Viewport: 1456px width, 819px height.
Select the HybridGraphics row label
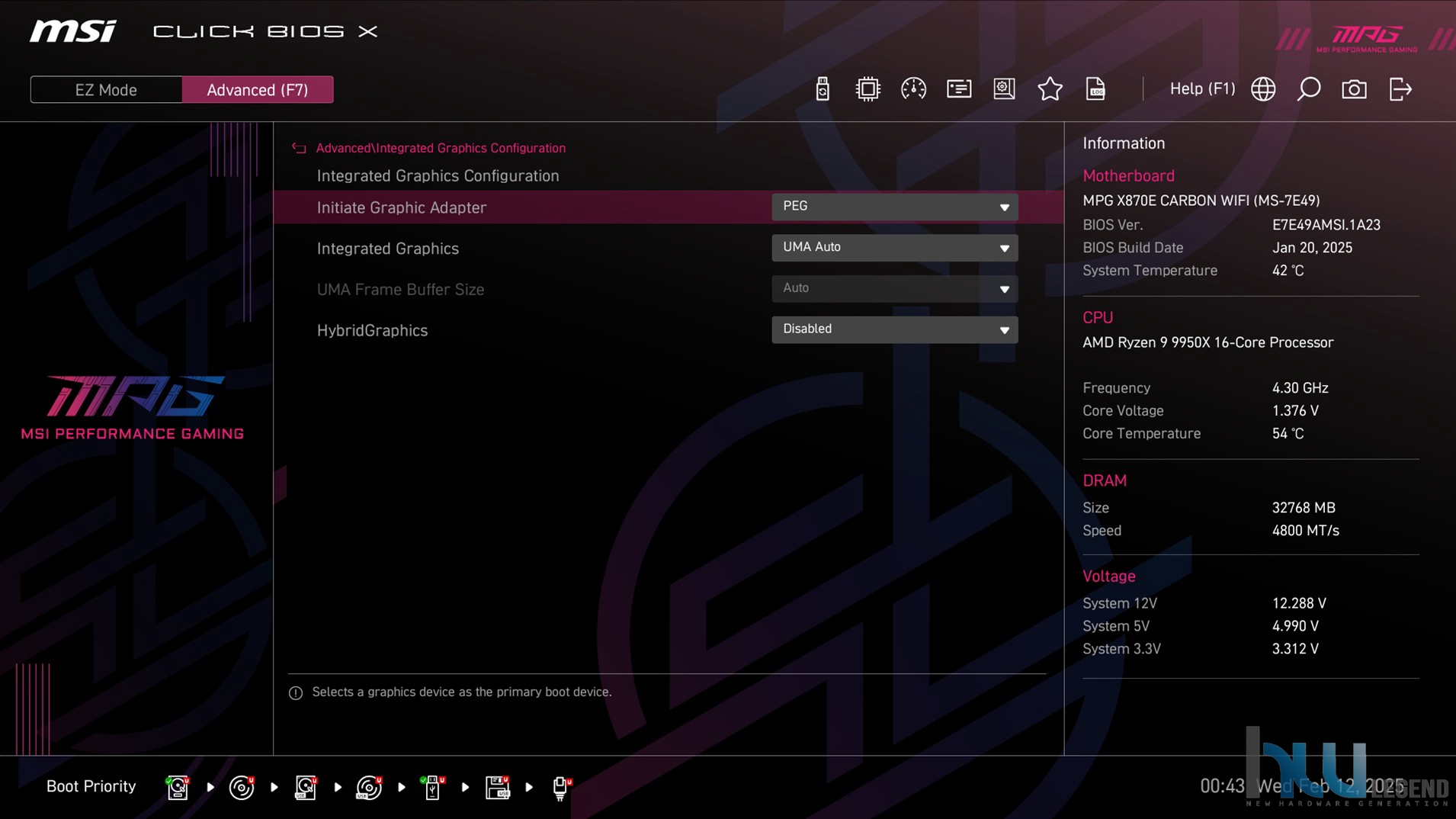click(x=372, y=331)
